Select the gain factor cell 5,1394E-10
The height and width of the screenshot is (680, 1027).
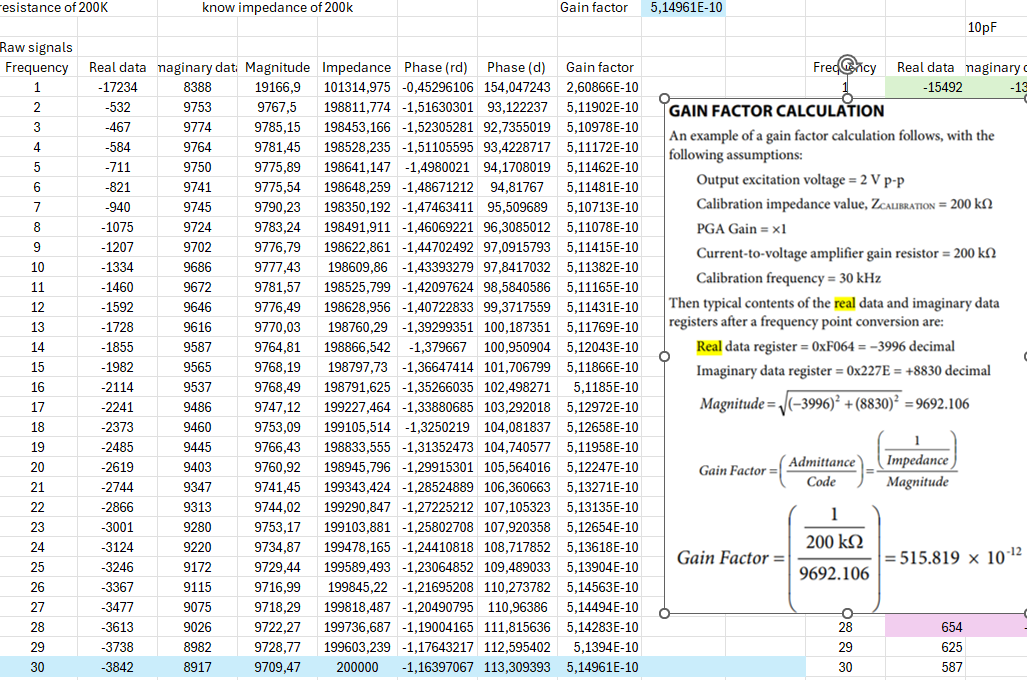tap(599, 647)
